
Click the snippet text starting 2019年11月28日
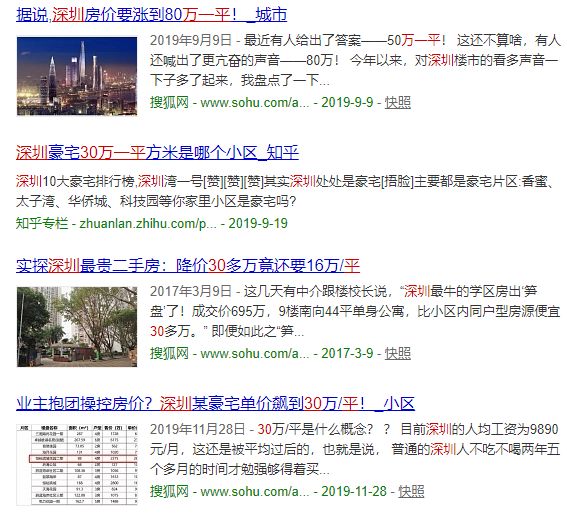[x=355, y=449]
